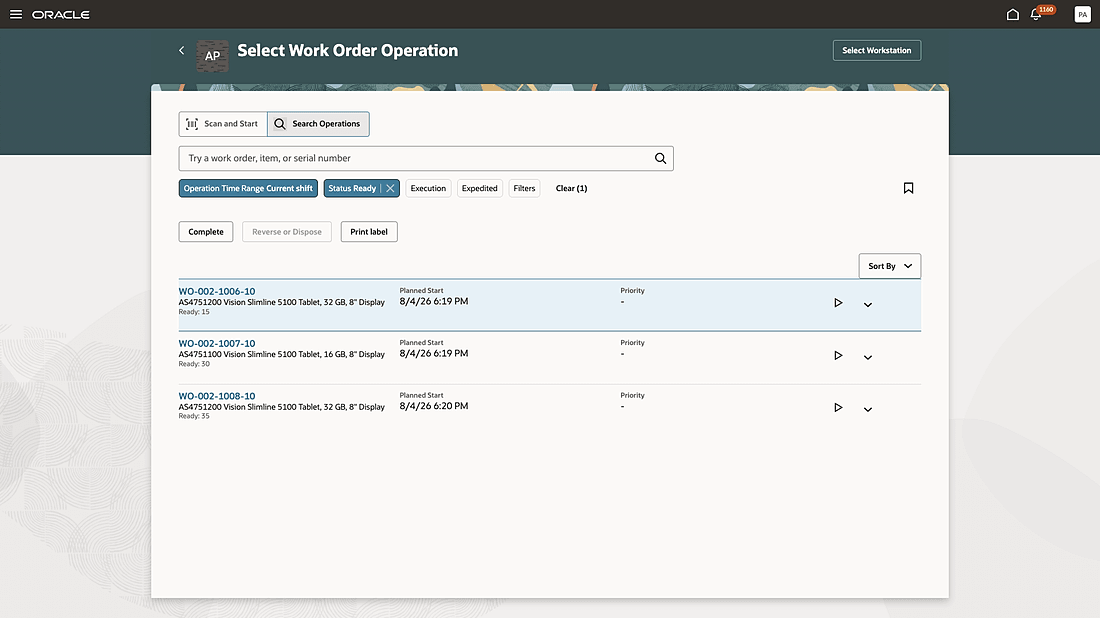Click planned start '8/4/26 6:20 PM'
This screenshot has width=1100, height=618.
coord(434,406)
